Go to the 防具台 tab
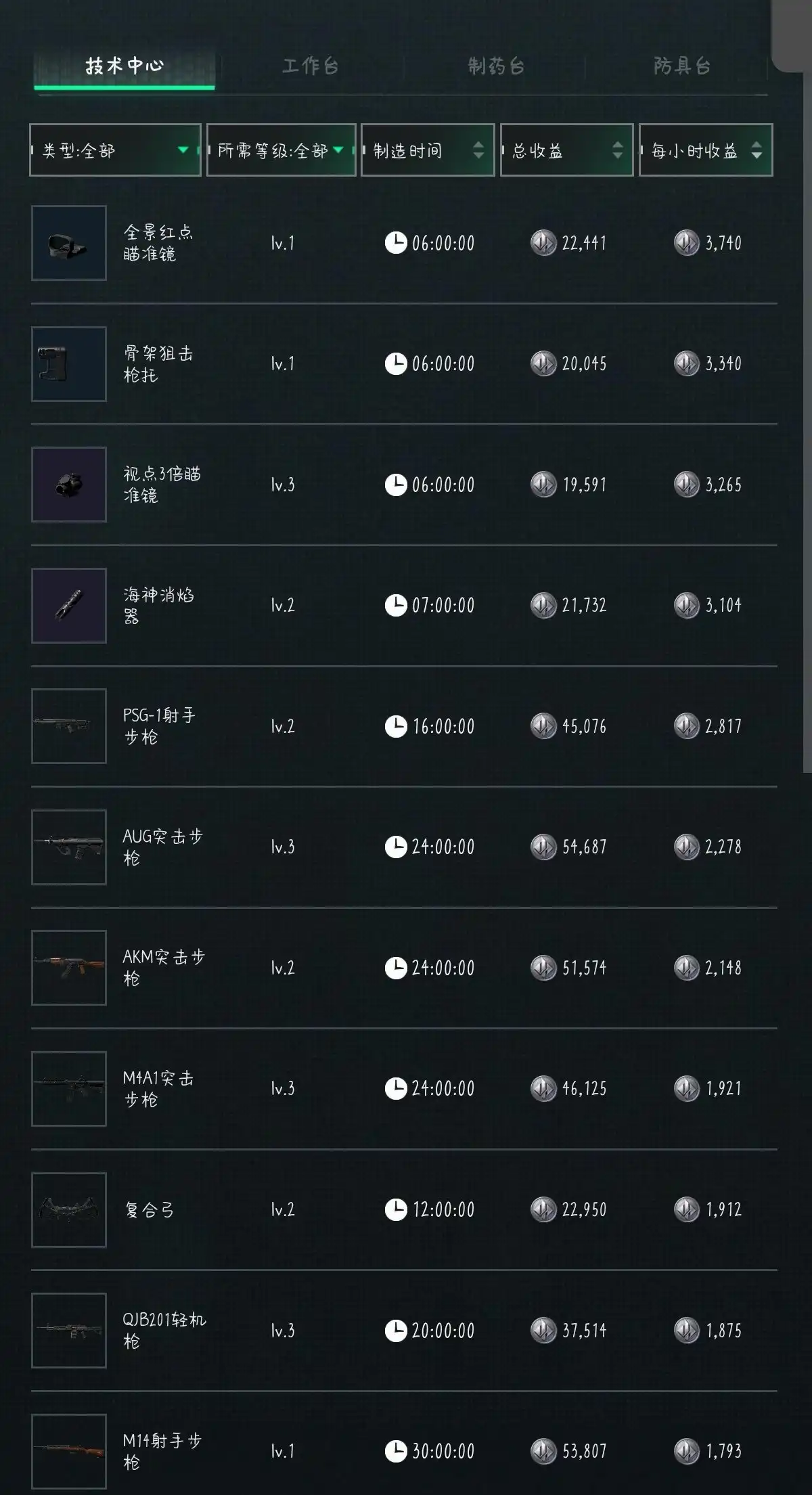 pos(681,66)
